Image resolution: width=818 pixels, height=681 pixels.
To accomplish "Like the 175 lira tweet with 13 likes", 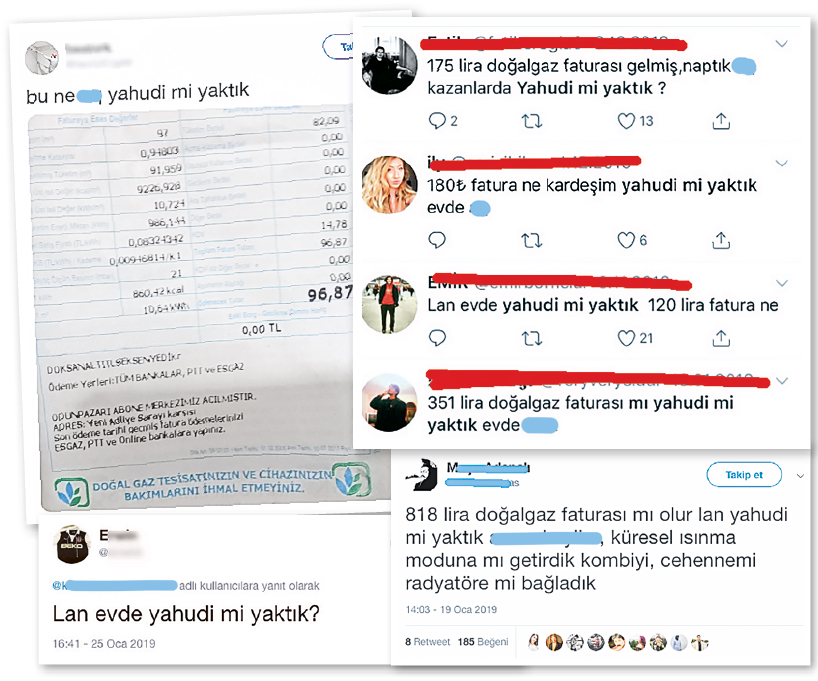I will pos(625,121).
